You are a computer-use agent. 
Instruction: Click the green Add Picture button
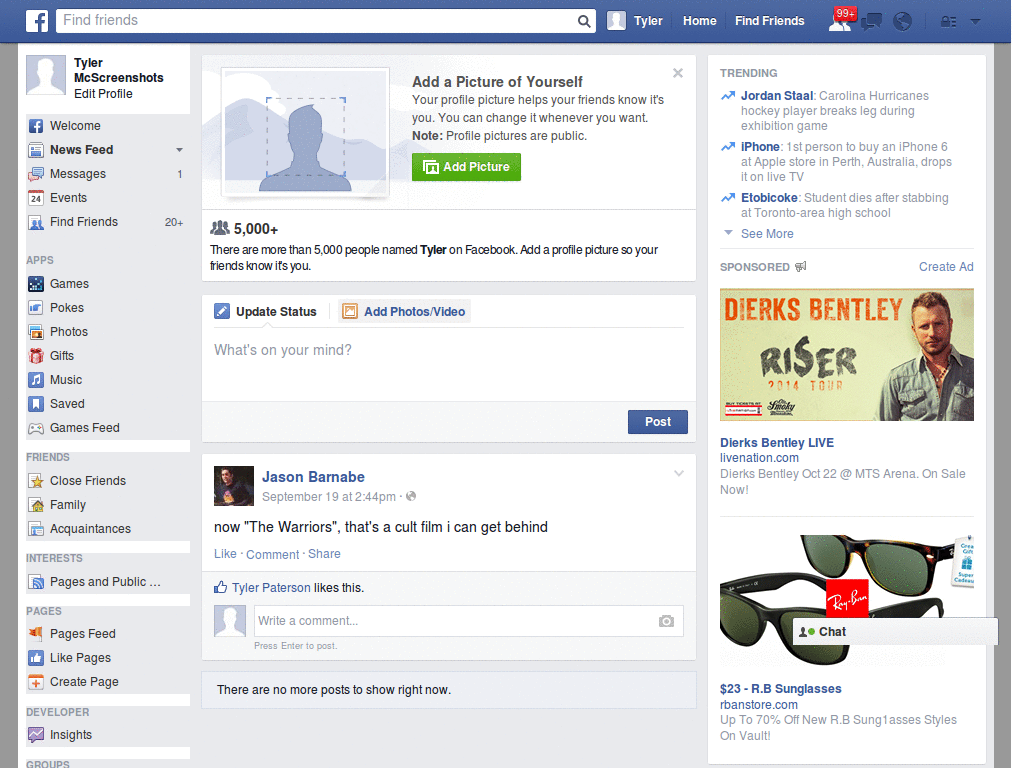point(466,167)
